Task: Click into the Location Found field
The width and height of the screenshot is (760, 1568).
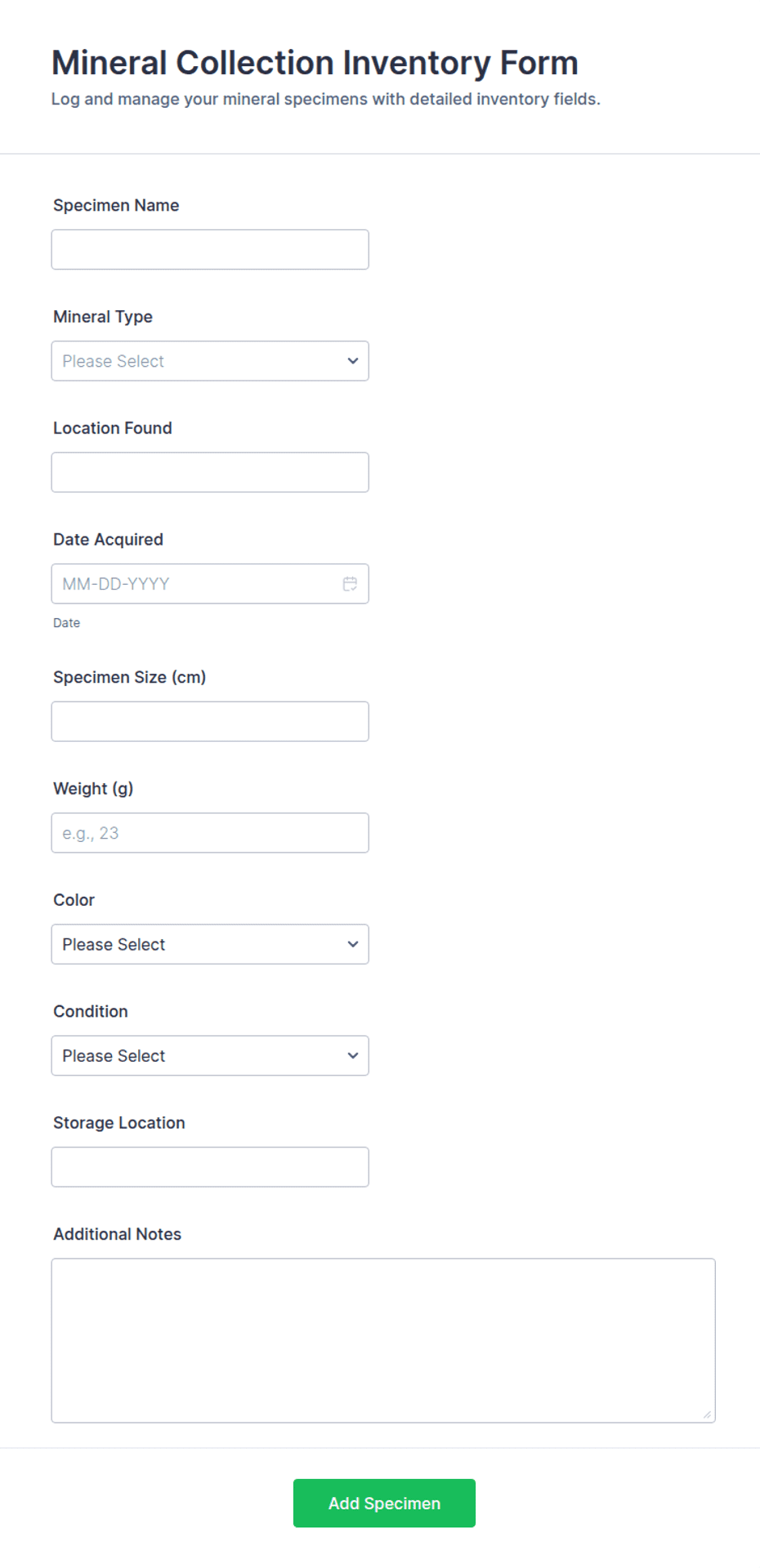Action: 210,473
